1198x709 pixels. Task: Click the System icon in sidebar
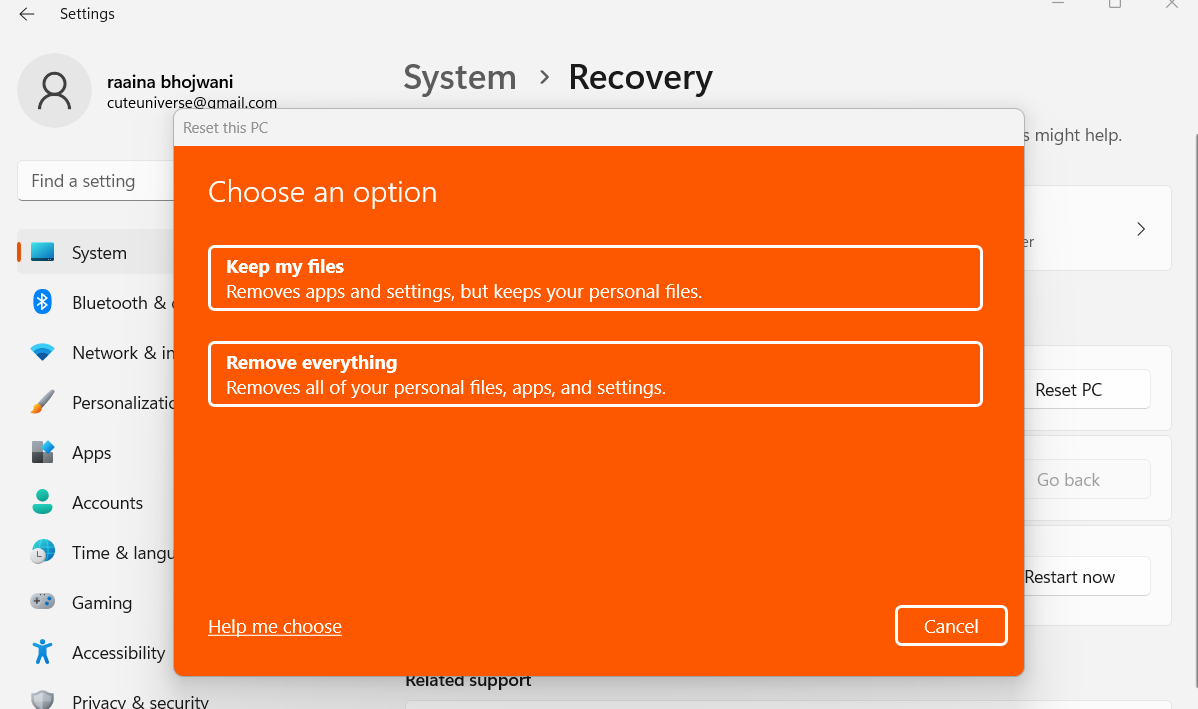[x=42, y=253]
